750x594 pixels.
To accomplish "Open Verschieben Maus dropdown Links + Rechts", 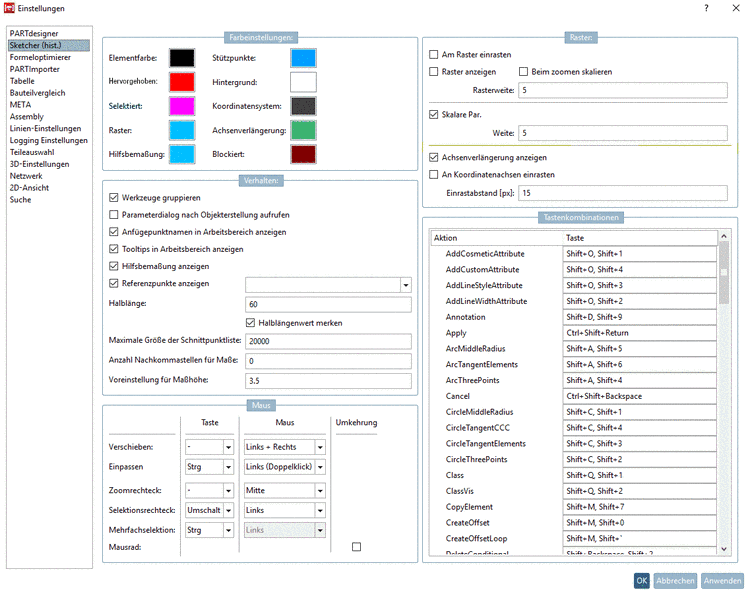I will tap(320, 447).
